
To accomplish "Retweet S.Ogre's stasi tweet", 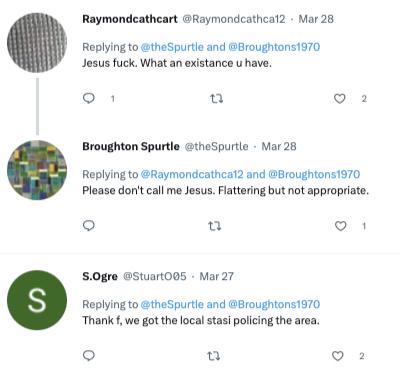I will click(x=213, y=356).
